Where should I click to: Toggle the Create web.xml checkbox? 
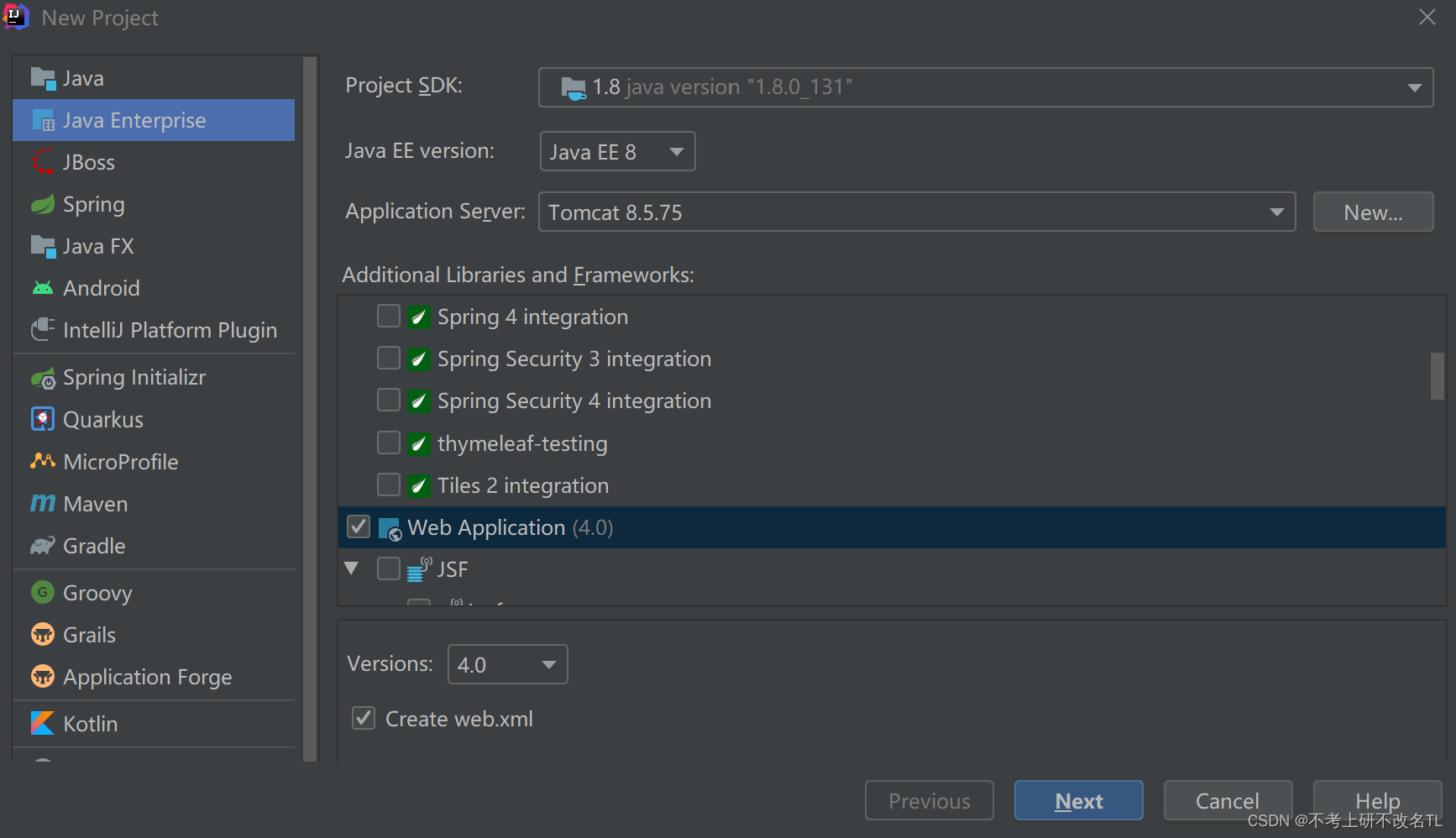pyautogui.click(x=364, y=718)
